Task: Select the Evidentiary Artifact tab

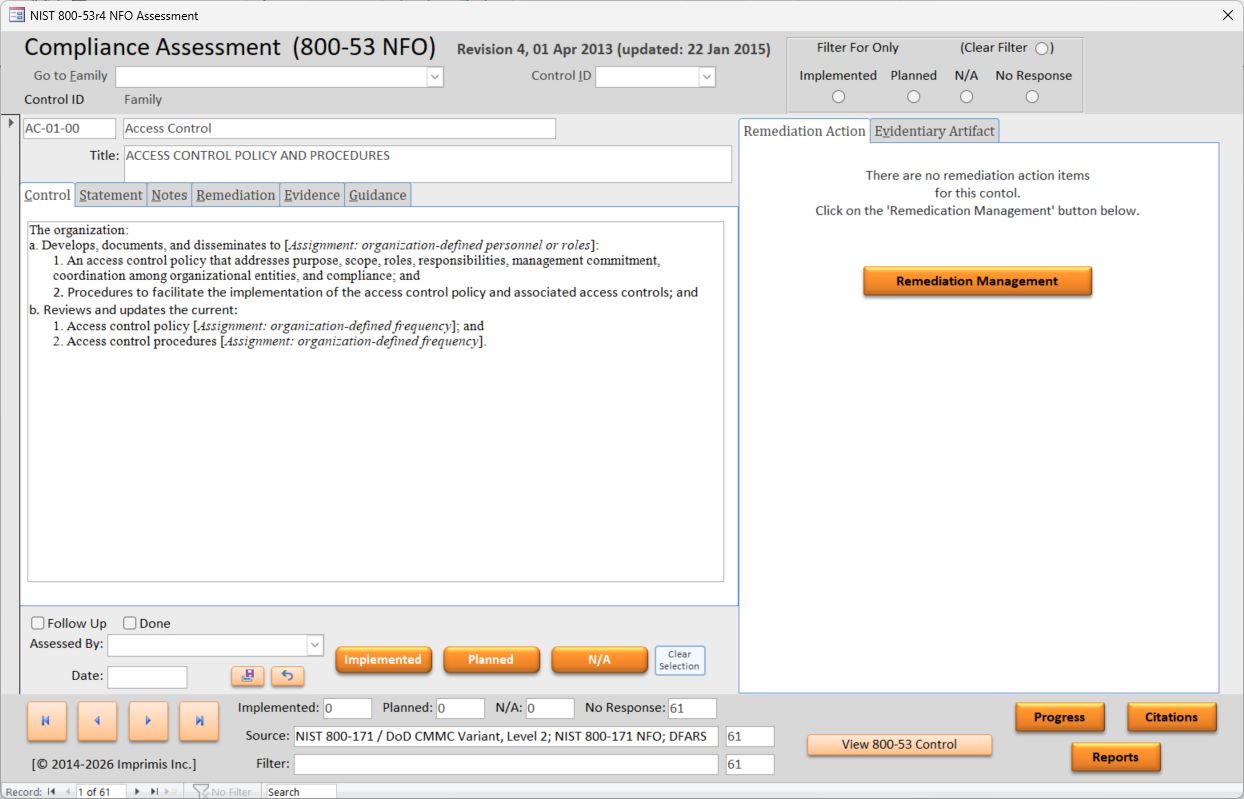Action: tap(935, 131)
